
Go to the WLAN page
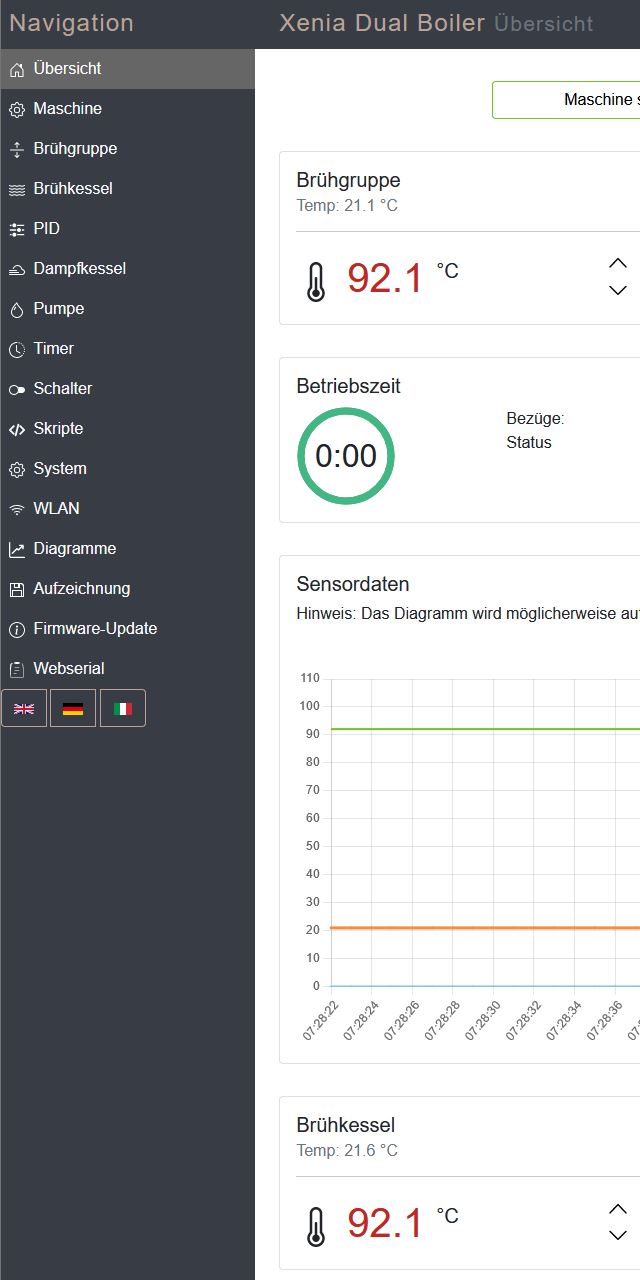(127, 509)
